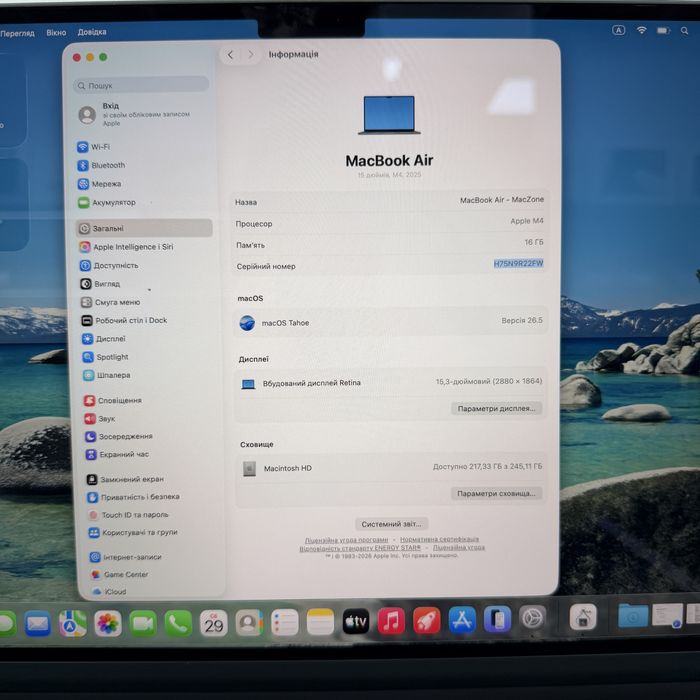The image size is (700, 700).
Task: Open the Перегляд menu in the menu bar
Action: click(x=17, y=33)
